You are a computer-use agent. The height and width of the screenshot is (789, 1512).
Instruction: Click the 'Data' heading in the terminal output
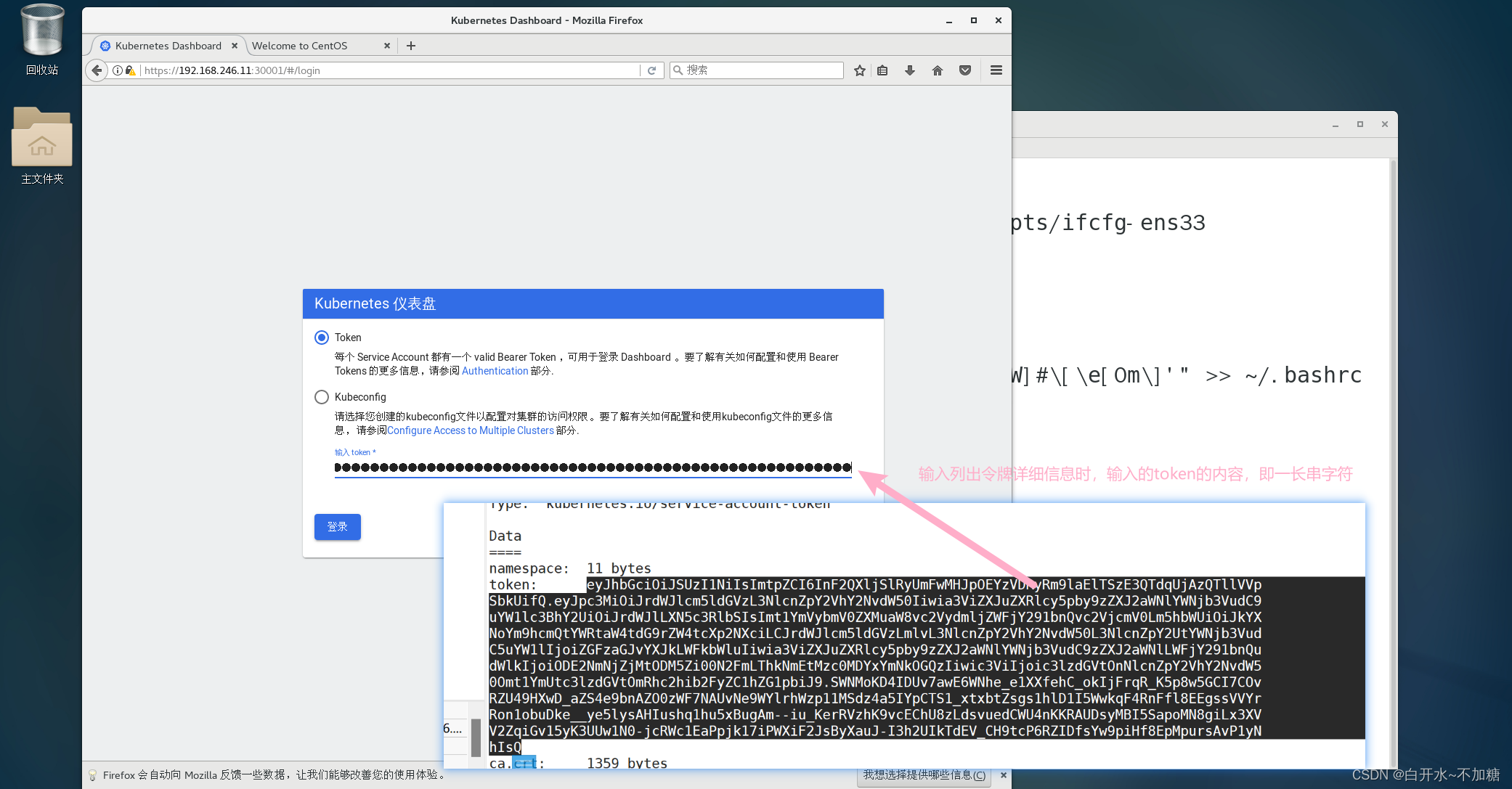point(505,536)
